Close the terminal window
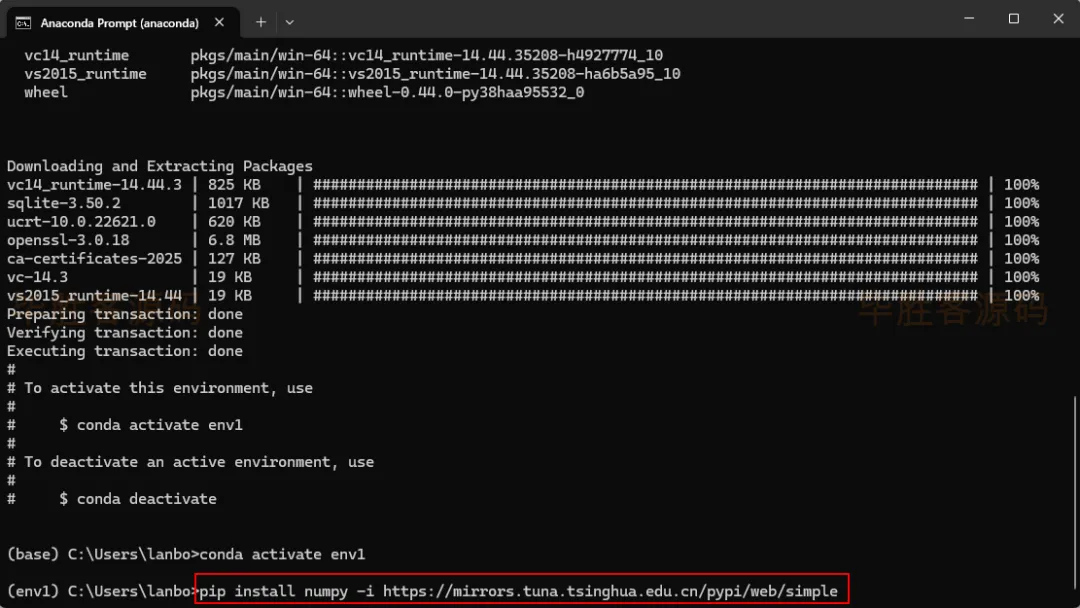Image resolution: width=1080 pixels, height=608 pixels. (x=1058, y=19)
